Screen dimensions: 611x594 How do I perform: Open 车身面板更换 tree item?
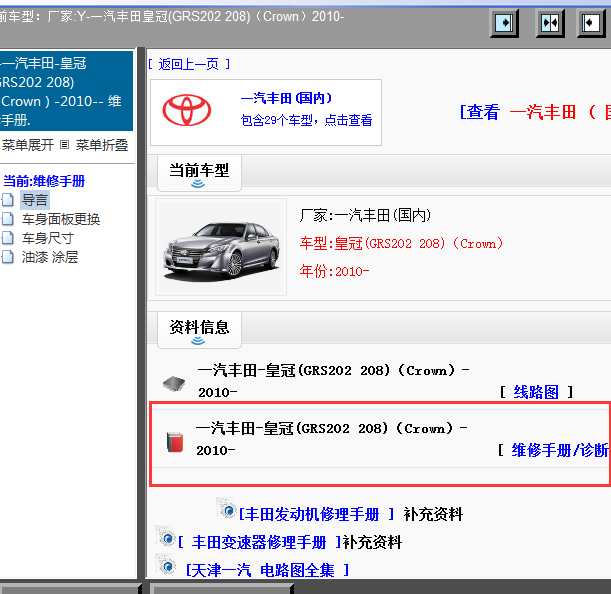coord(61,219)
